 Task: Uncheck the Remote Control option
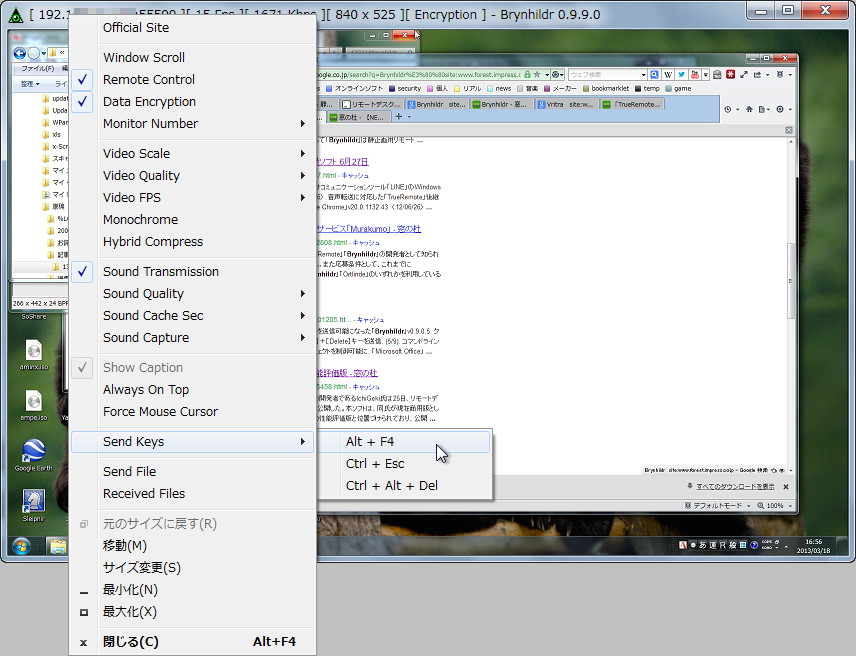tap(192, 79)
